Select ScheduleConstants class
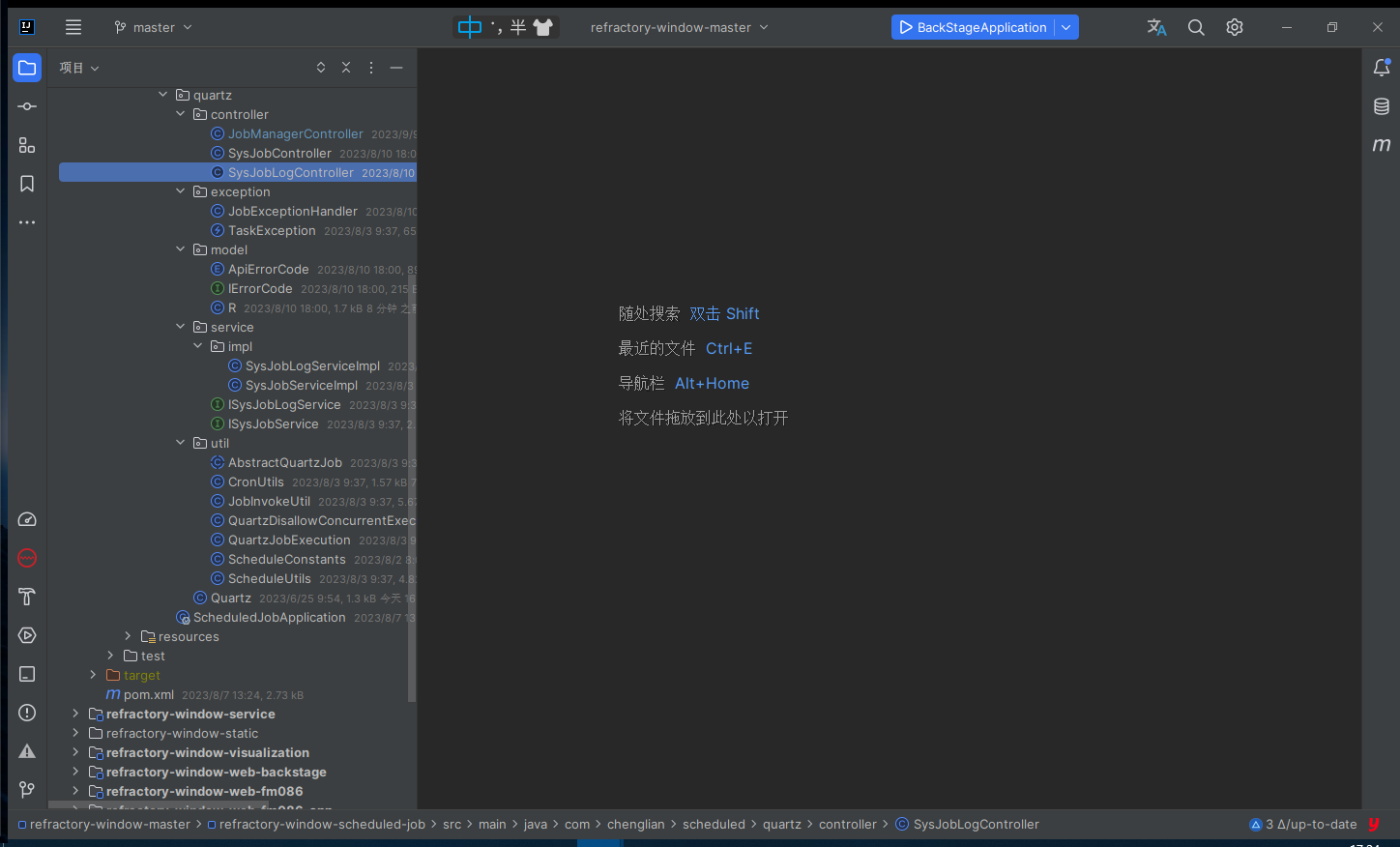This screenshot has height=847, width=1400. (x=286, y=559)
